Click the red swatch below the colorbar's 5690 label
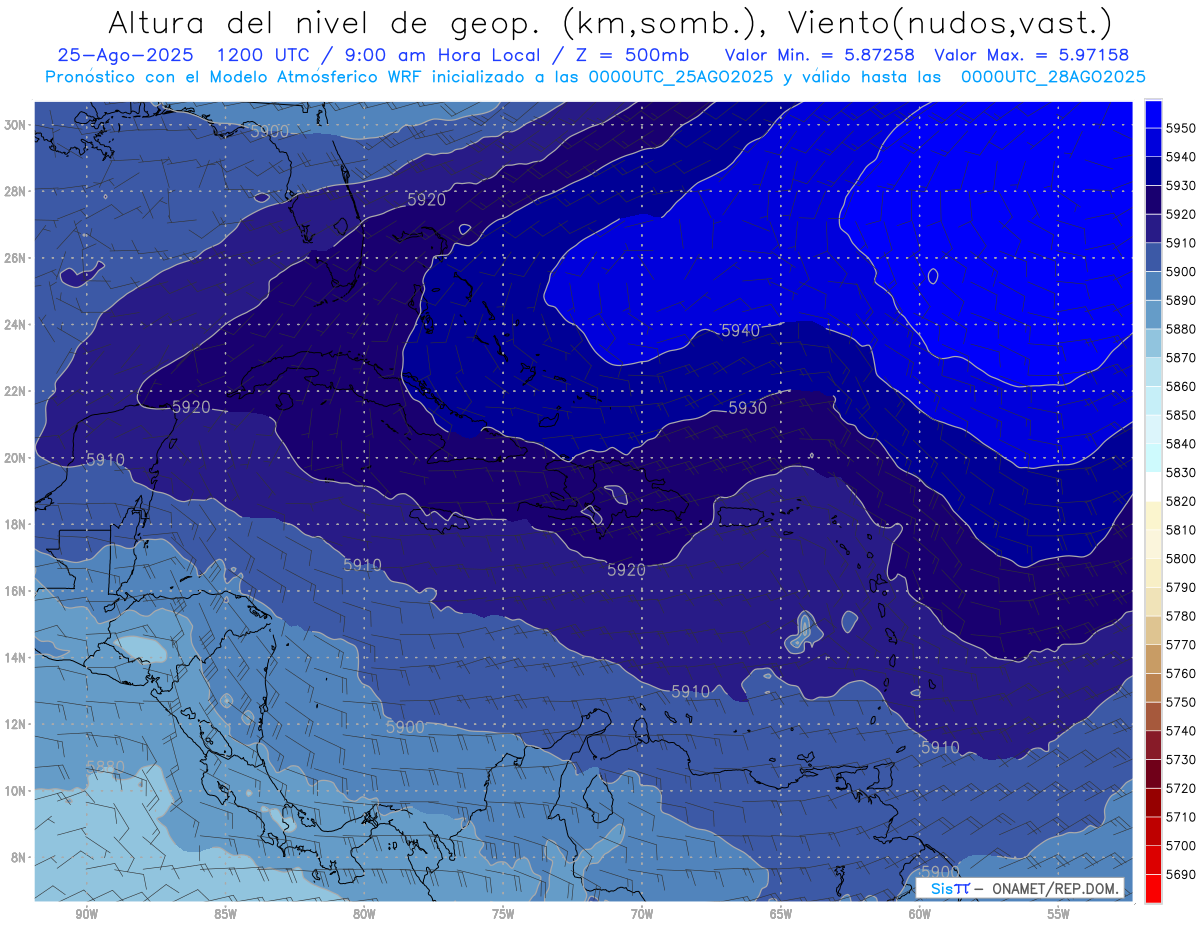The image size is (1200, 927). pyautogui.click(x=1153, y=888)
